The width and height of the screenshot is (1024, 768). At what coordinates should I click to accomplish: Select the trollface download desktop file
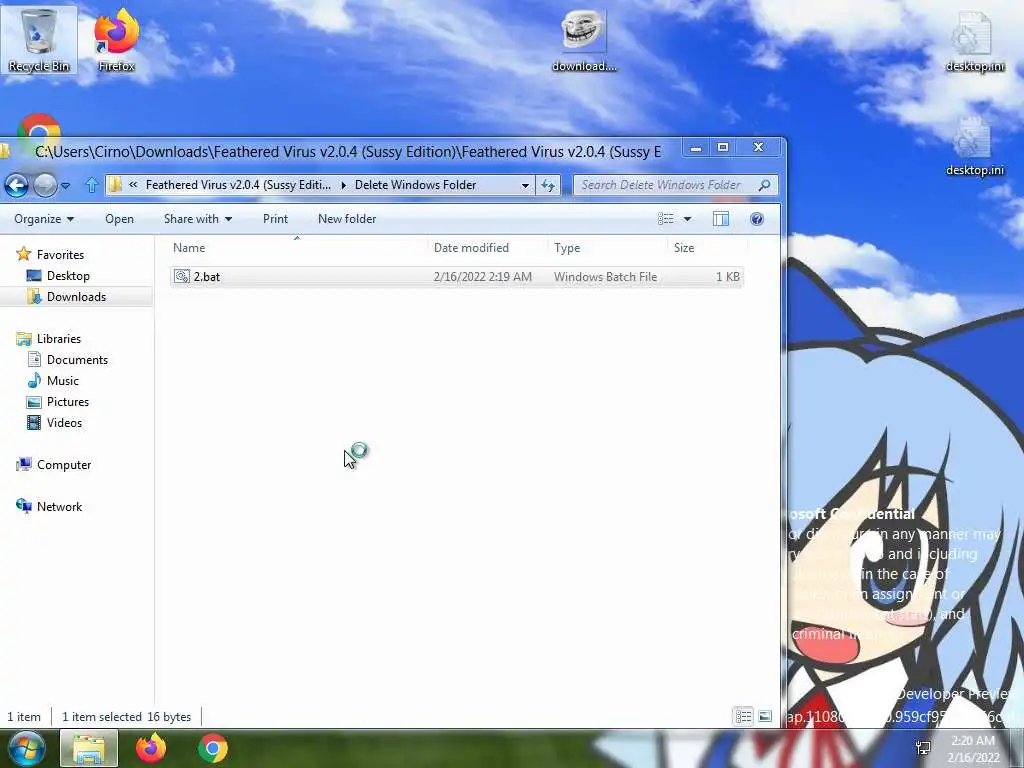(584, 40)
